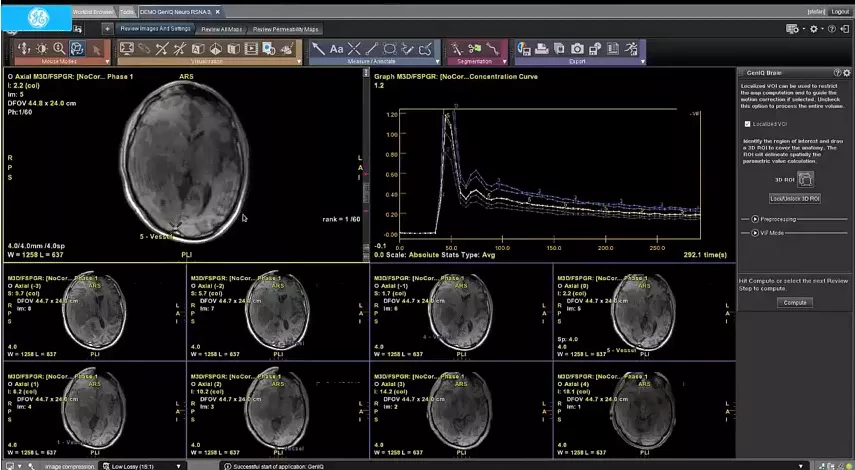
Task: Open the Mouse Modes group dropdown arrow
Action: coord(107,62)
